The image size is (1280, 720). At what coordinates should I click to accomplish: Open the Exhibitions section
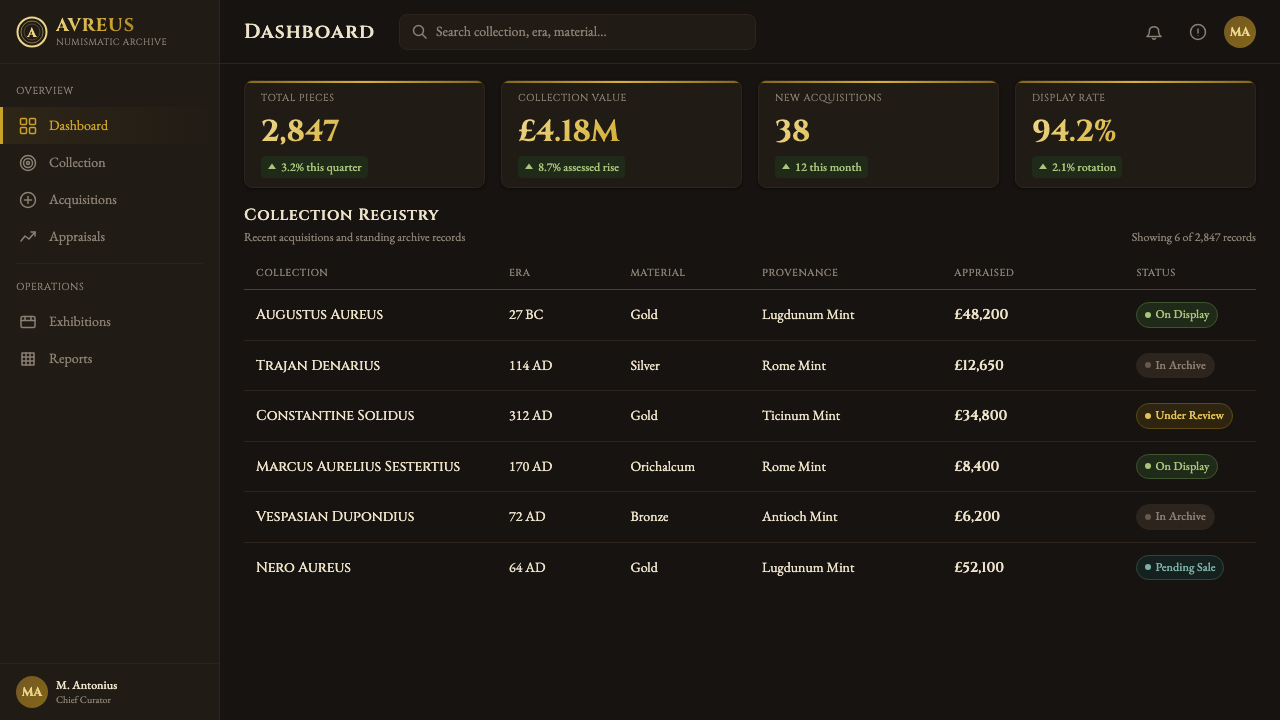point(110,322)
